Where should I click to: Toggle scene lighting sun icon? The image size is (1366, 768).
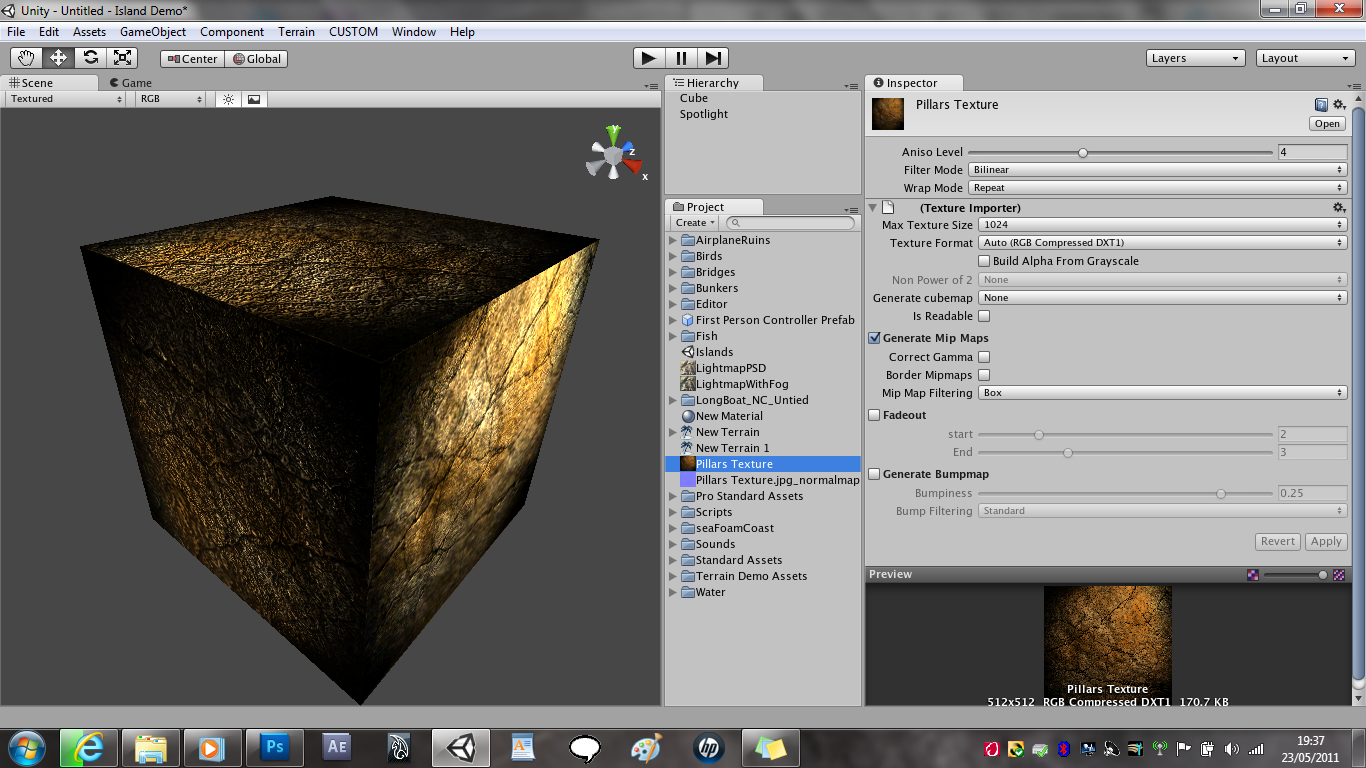tap(229, 99)
